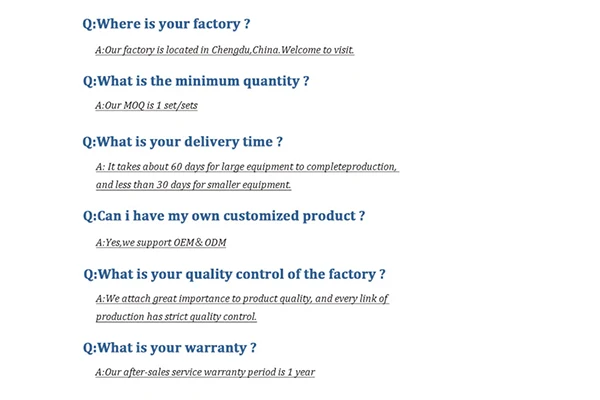Click the 'What is the minimum quantity' heading
The image size is (600, 400).
pyautogui.click(x=196, y=81)
